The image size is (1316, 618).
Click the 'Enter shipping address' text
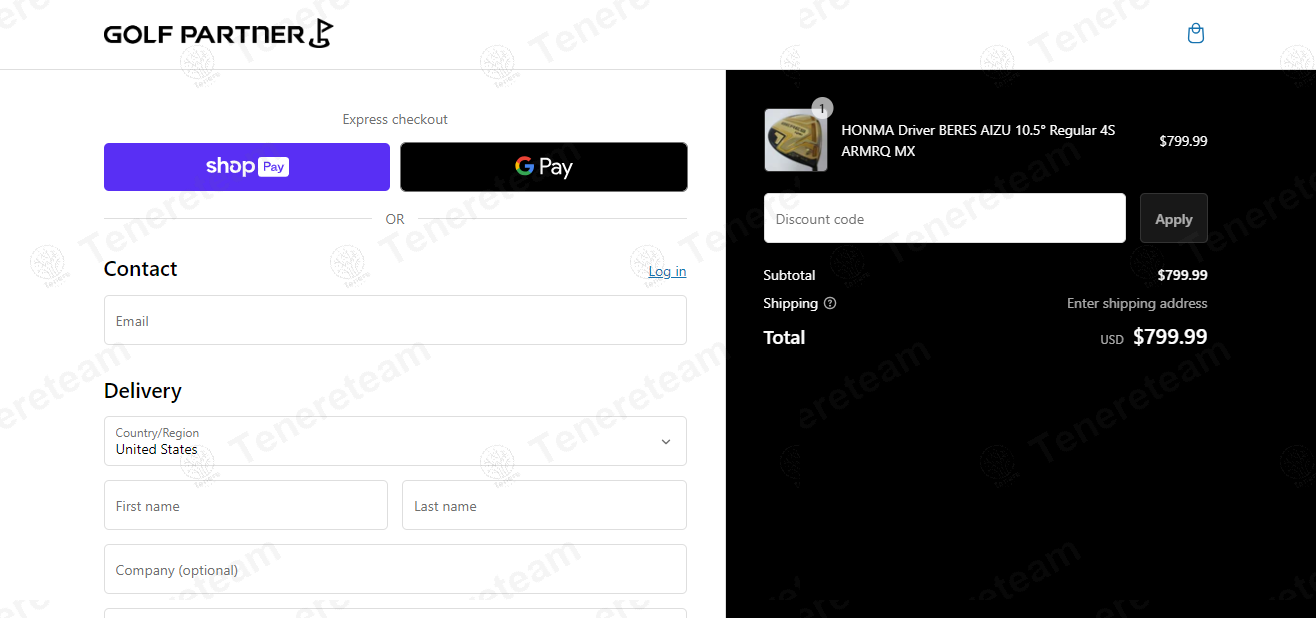click(x=1137, y=303)
